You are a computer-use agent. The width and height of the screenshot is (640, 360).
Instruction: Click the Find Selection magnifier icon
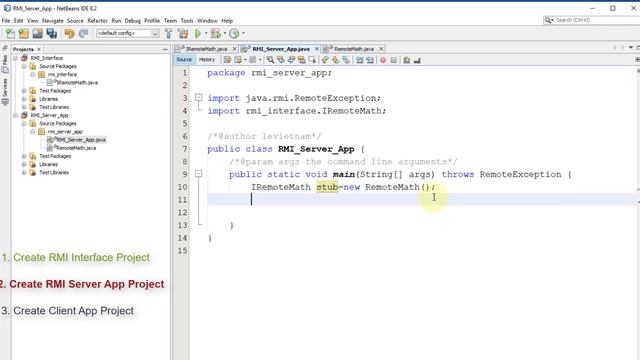(x=270, y=60)
